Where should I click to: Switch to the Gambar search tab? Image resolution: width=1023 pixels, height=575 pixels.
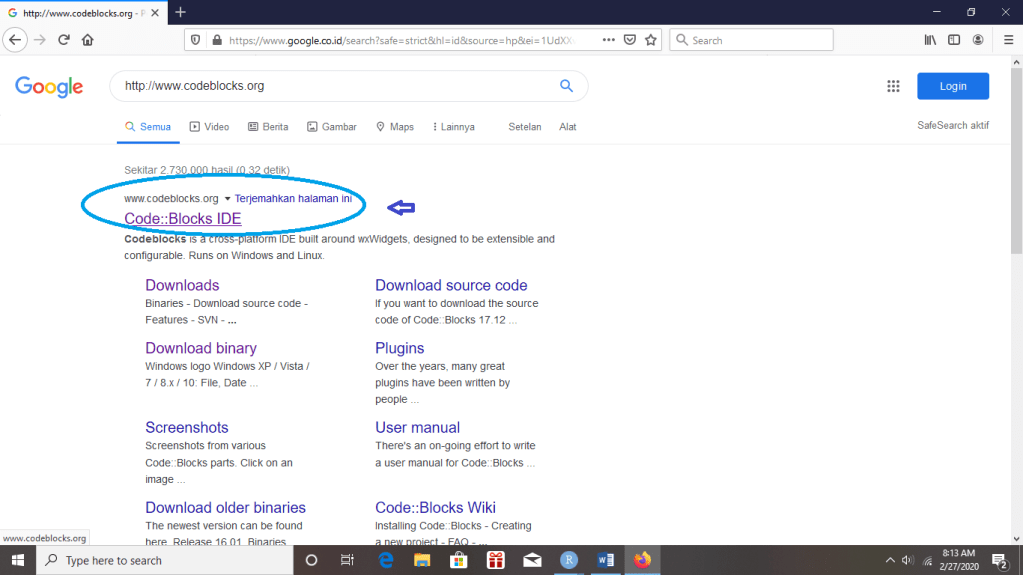pos(332,127)
